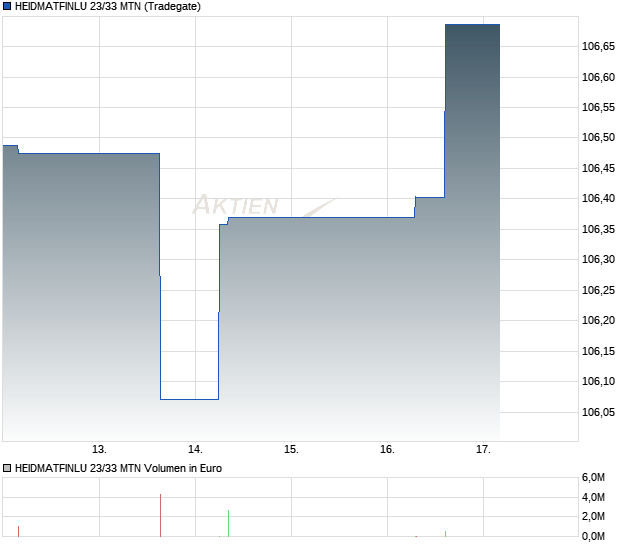Select the 106,10 price axis label
Image resolution: width=620 pixels, height=546 pixels.
pos(598,382)
